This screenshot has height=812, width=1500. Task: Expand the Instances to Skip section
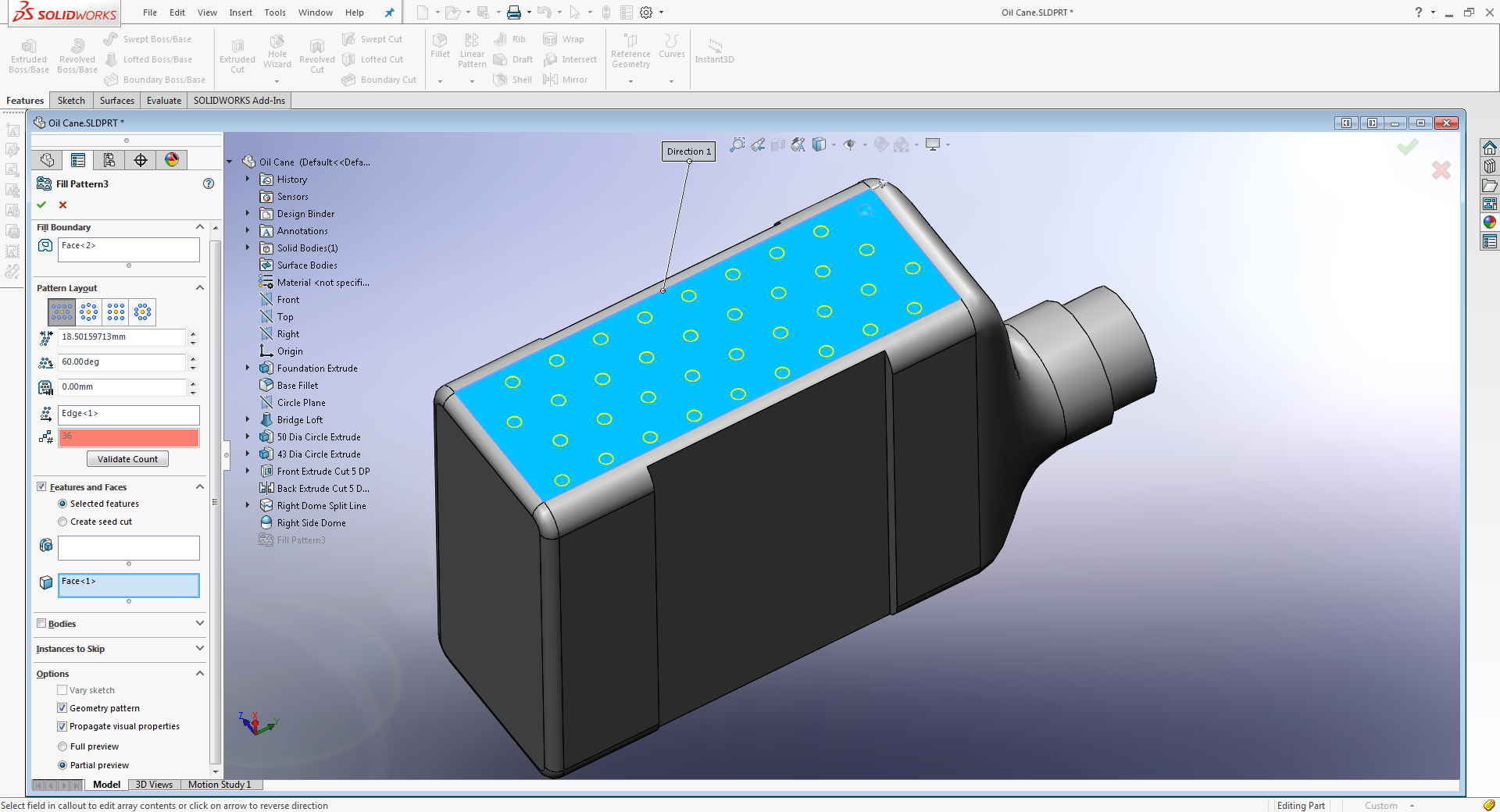200,648
